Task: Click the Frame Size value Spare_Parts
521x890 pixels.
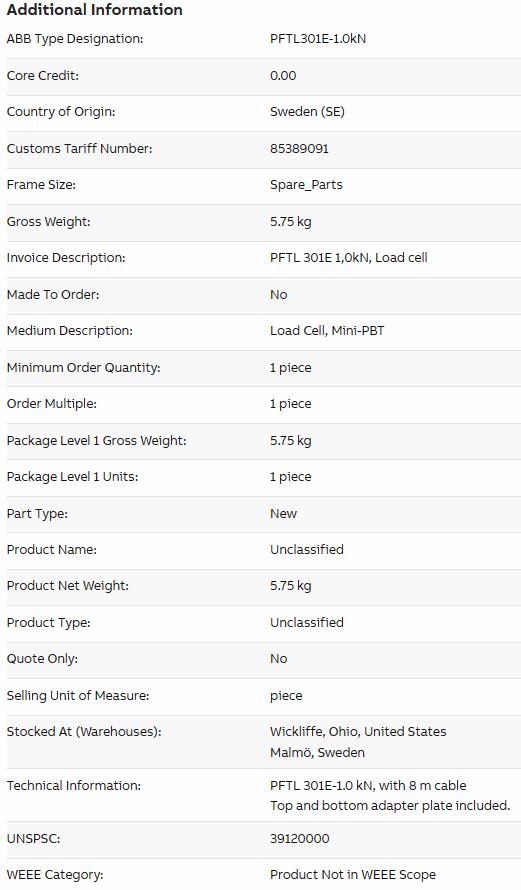Action: coord(306,185)
